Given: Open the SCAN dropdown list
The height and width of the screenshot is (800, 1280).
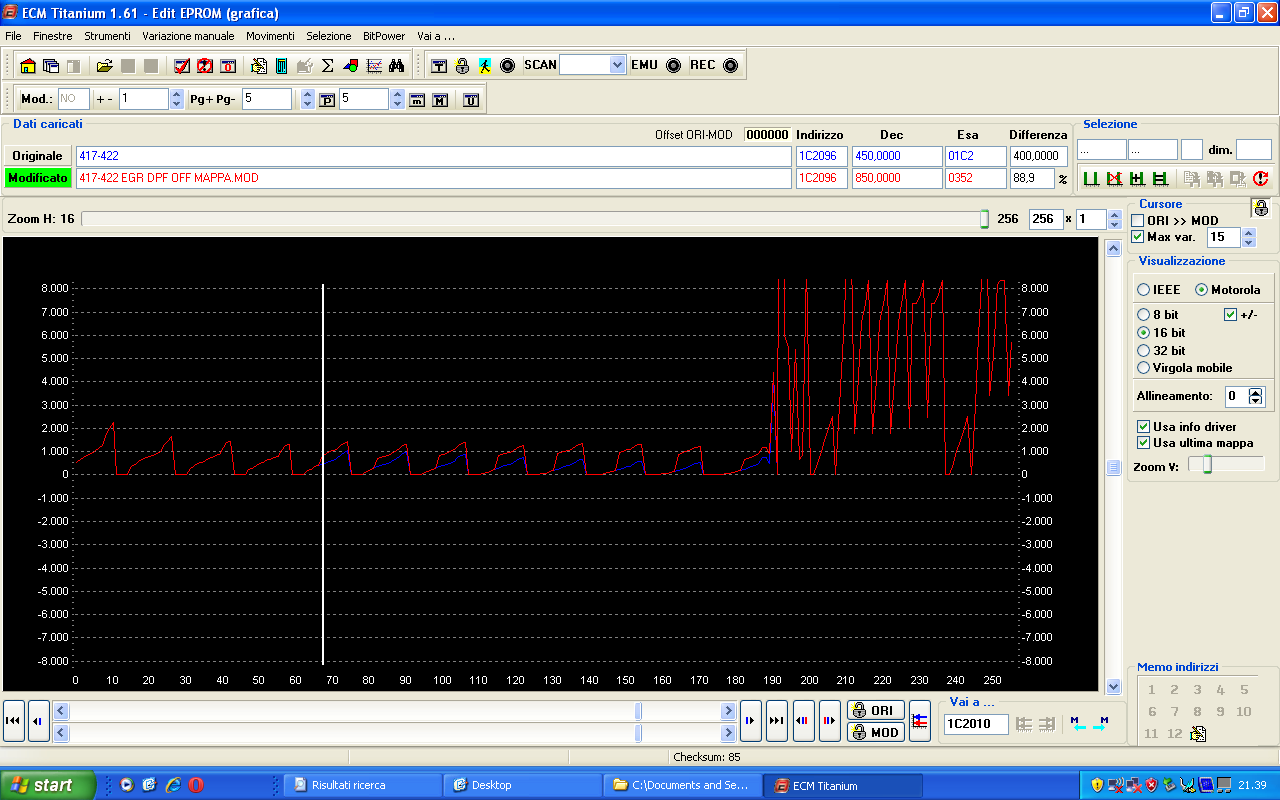Looking at the screenshot, I should tap(617, 65).
